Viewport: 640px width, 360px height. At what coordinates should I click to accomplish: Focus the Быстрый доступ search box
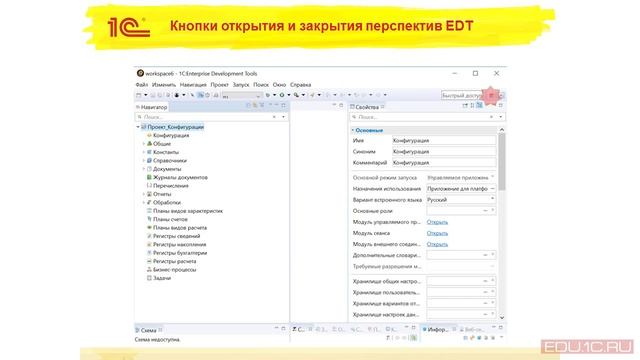point(461,95)
